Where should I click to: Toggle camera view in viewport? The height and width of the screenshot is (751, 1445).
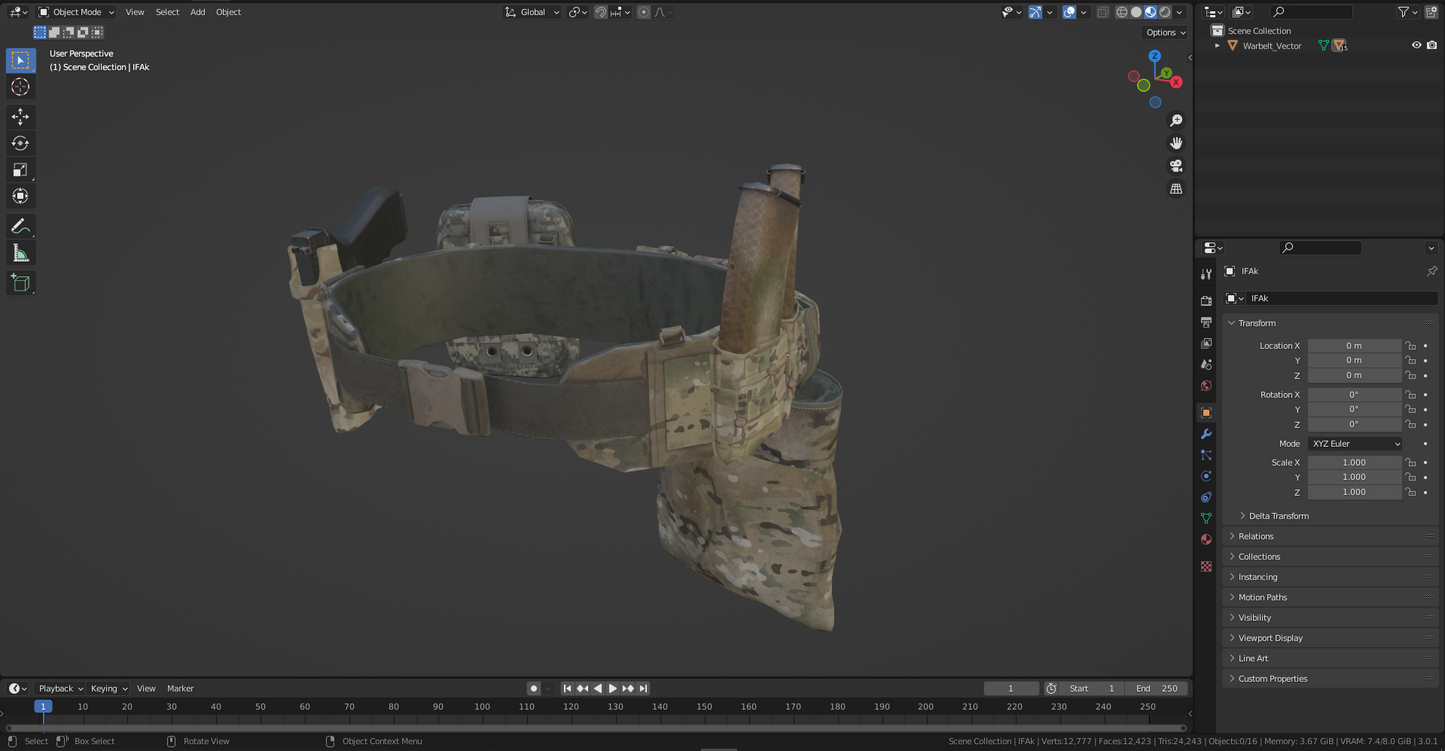point(1176,166)
